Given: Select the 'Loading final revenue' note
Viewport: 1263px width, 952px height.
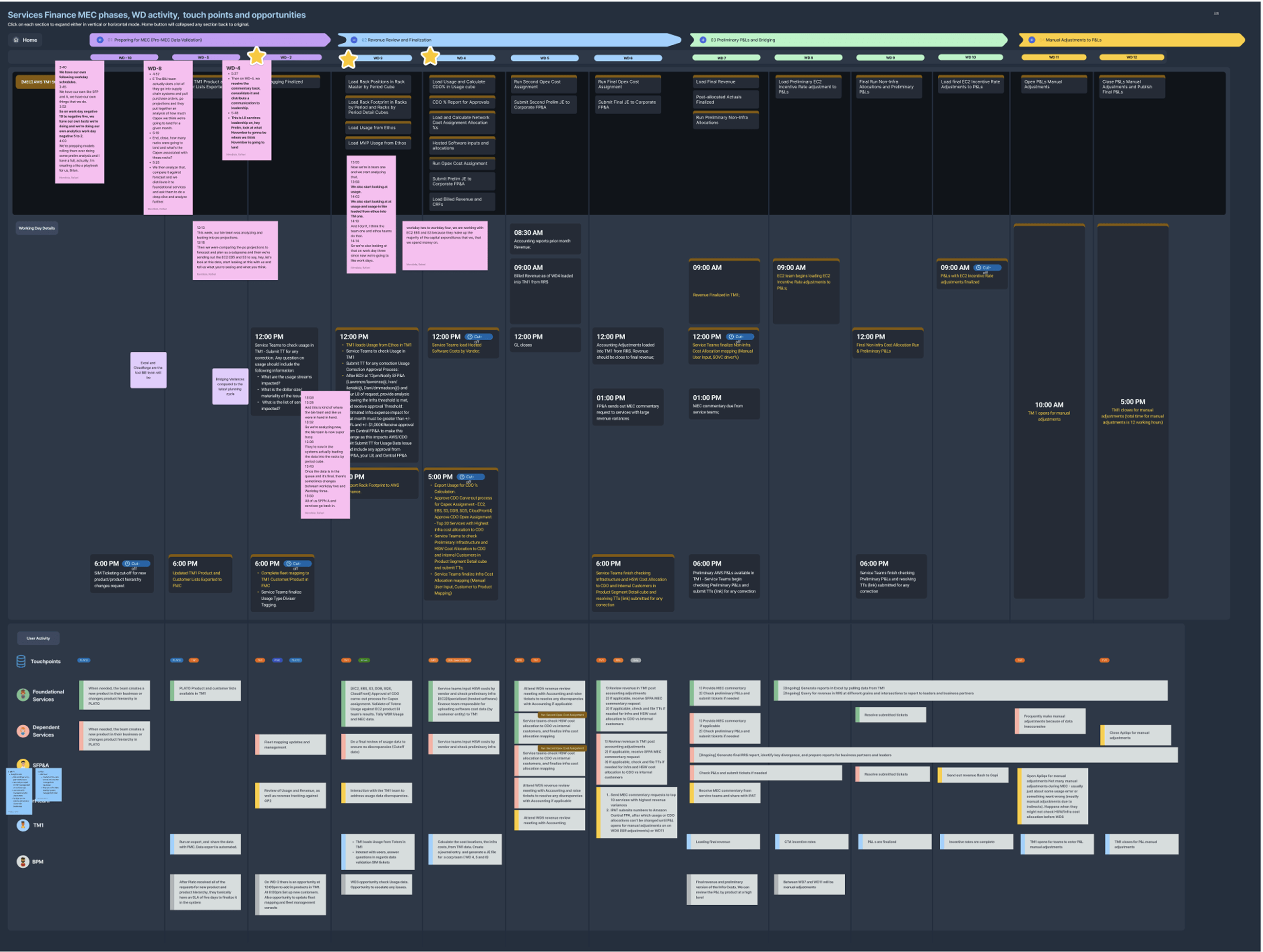Looking at the screenshot, I should click(x=723, y=842).
